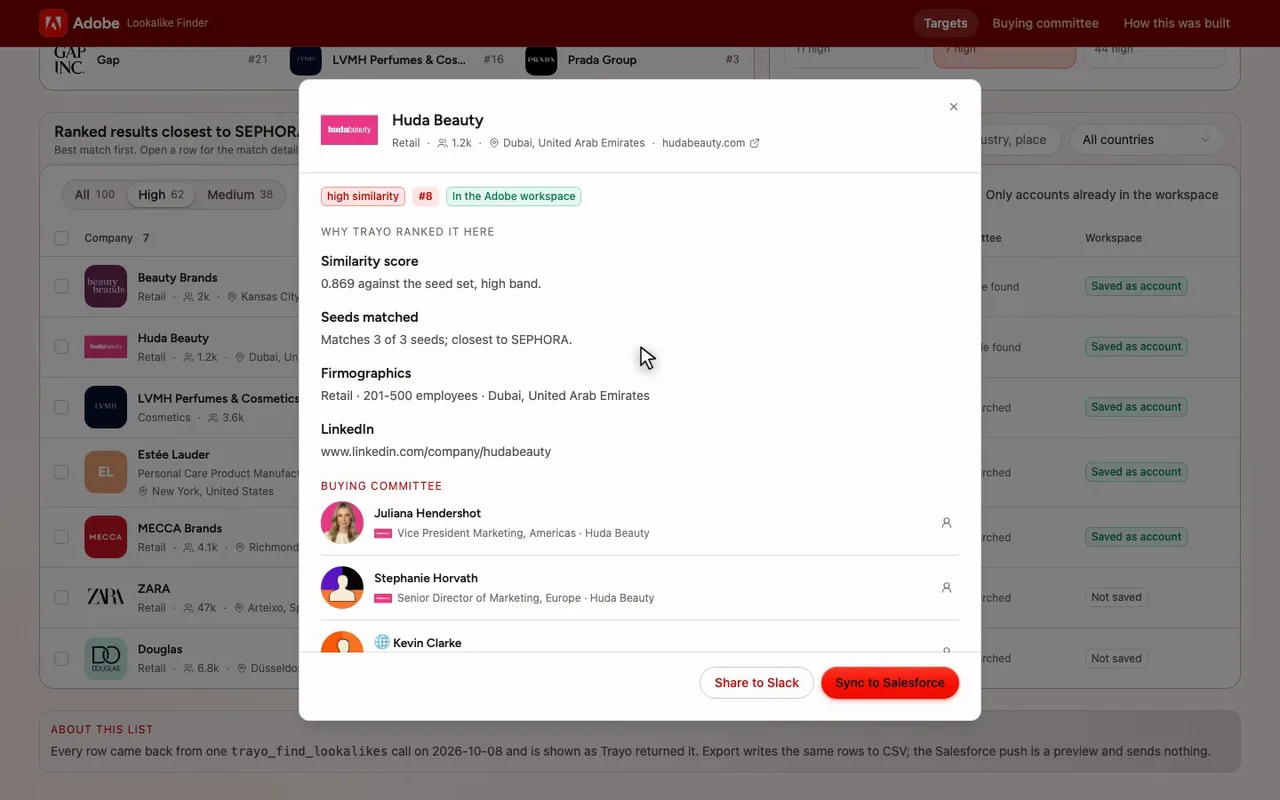The width and height of the screenshot is (1280, 800).
Task: Click the Not saved badge on the ZARA row
Action: point(1116,597)
